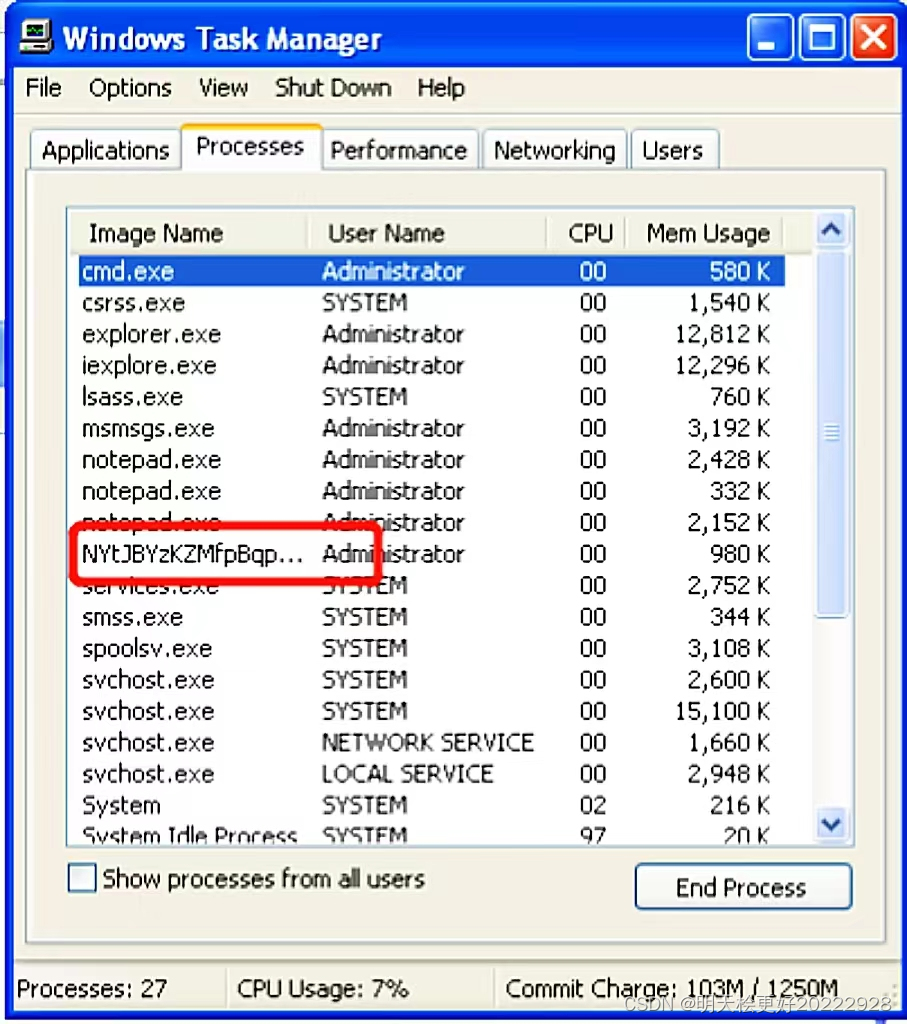Go to the Users tab
The image size is (907, 1024).
(673, 150)
